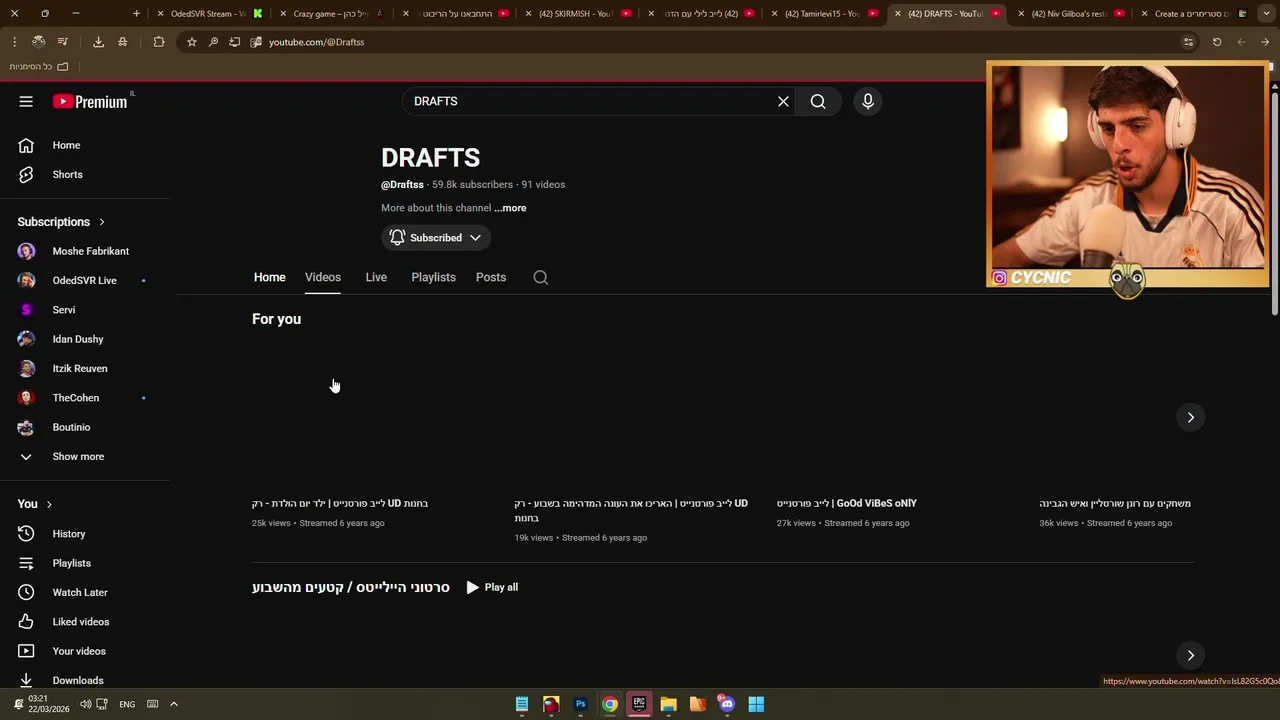Switch to the Live tab
The width and height of the screenshot is (1280, 720).
coord(376,277)
